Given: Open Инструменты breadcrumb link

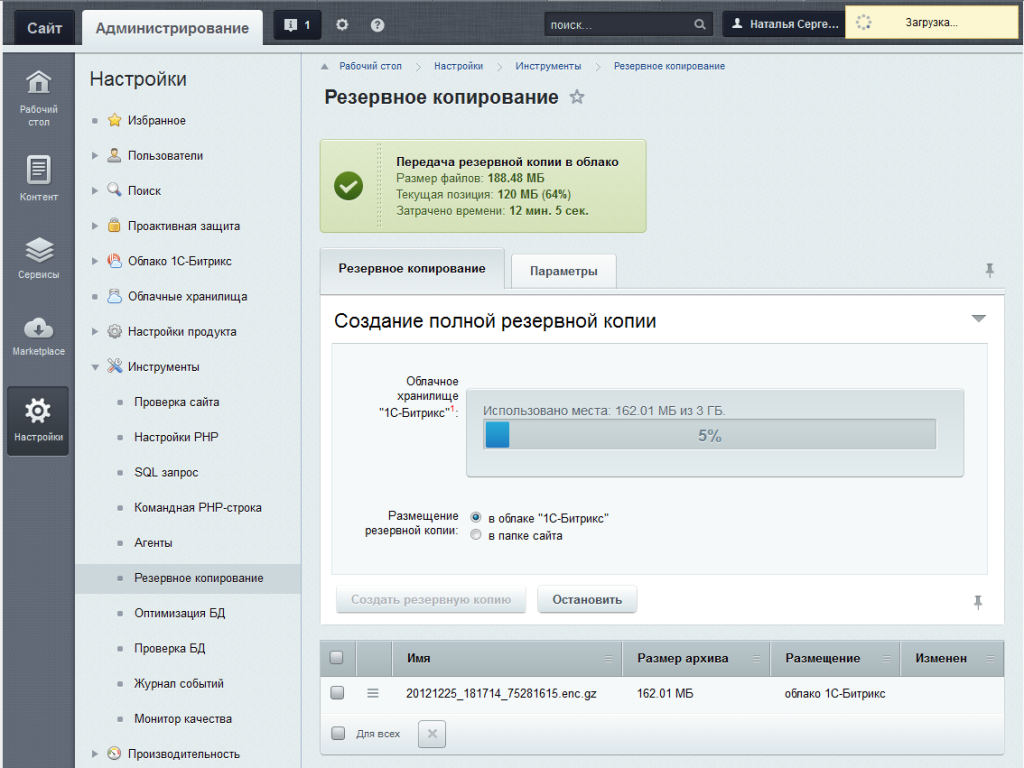Looking at the screenshot, I should (x=548, y=66).
